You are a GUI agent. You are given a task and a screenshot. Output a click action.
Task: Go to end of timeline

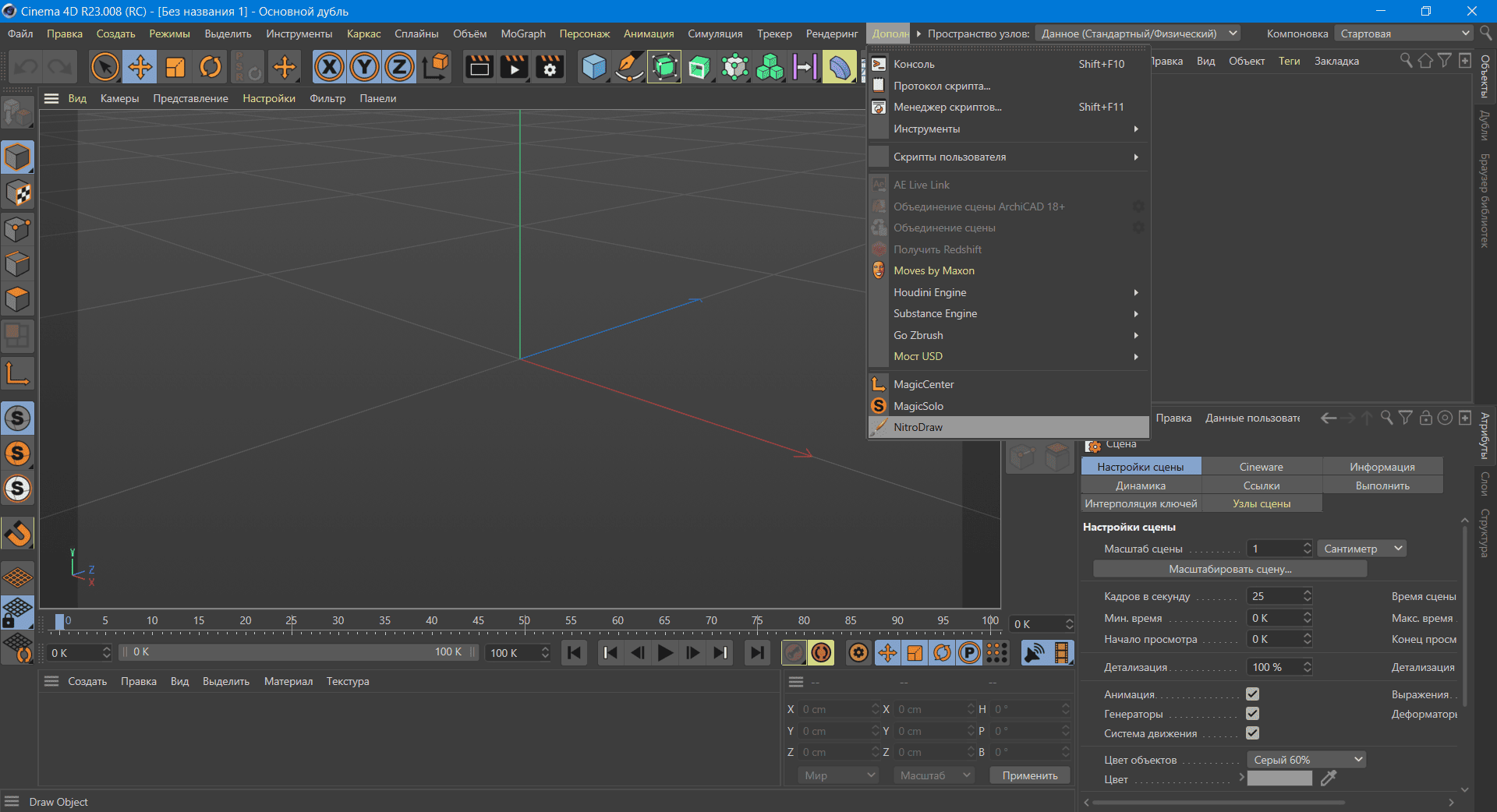coord(756,653)
